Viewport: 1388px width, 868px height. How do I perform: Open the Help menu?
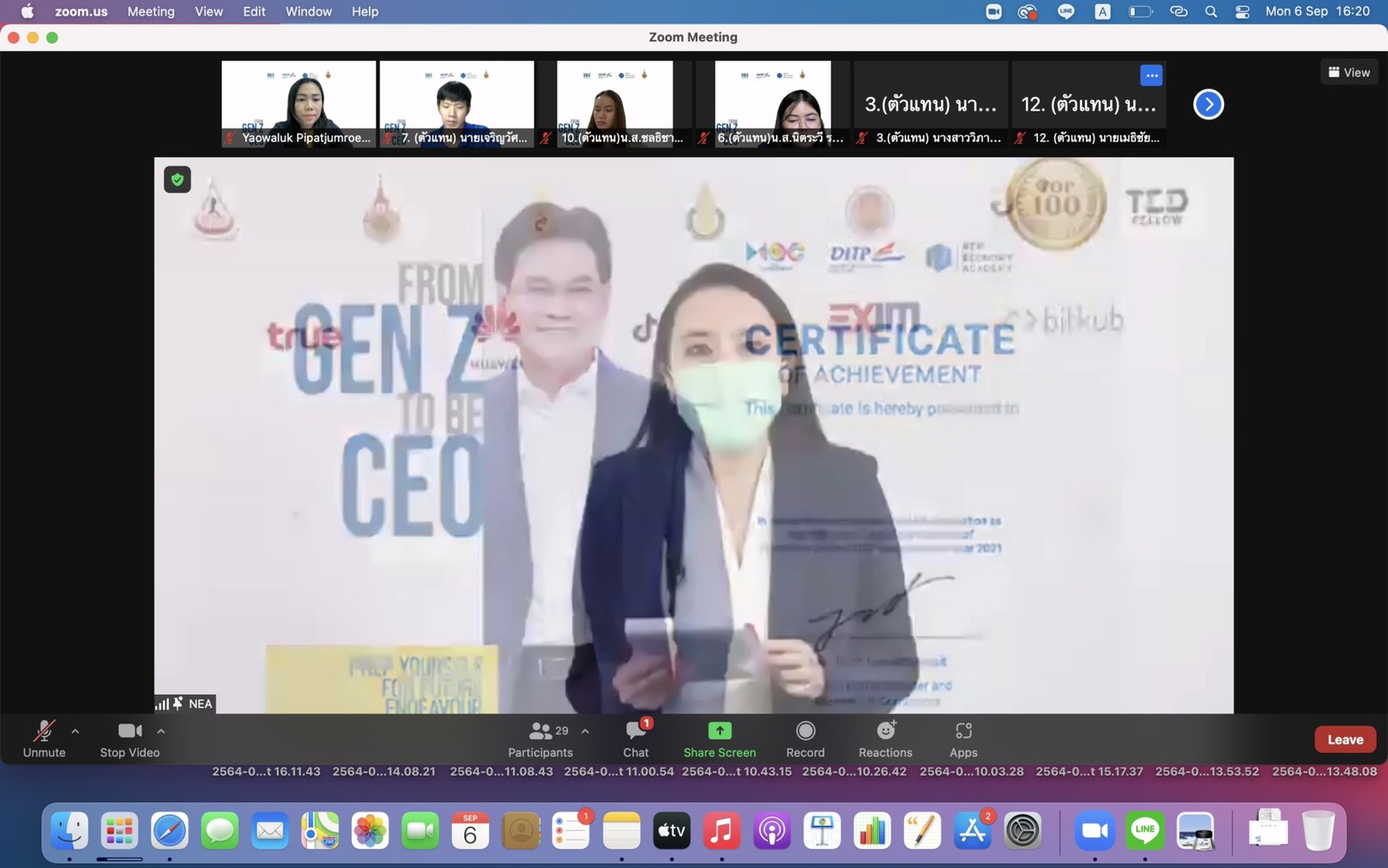(x=365, y=11)
